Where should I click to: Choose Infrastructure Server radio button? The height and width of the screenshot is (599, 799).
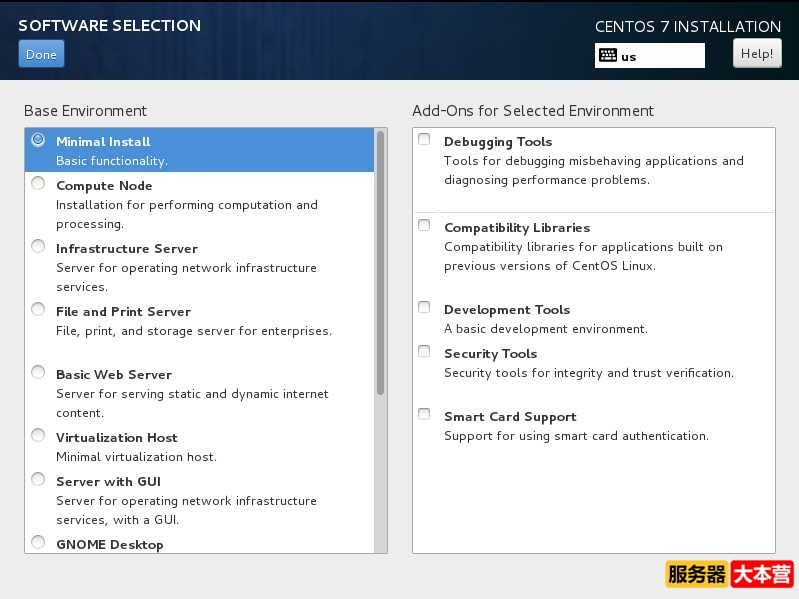38,247
